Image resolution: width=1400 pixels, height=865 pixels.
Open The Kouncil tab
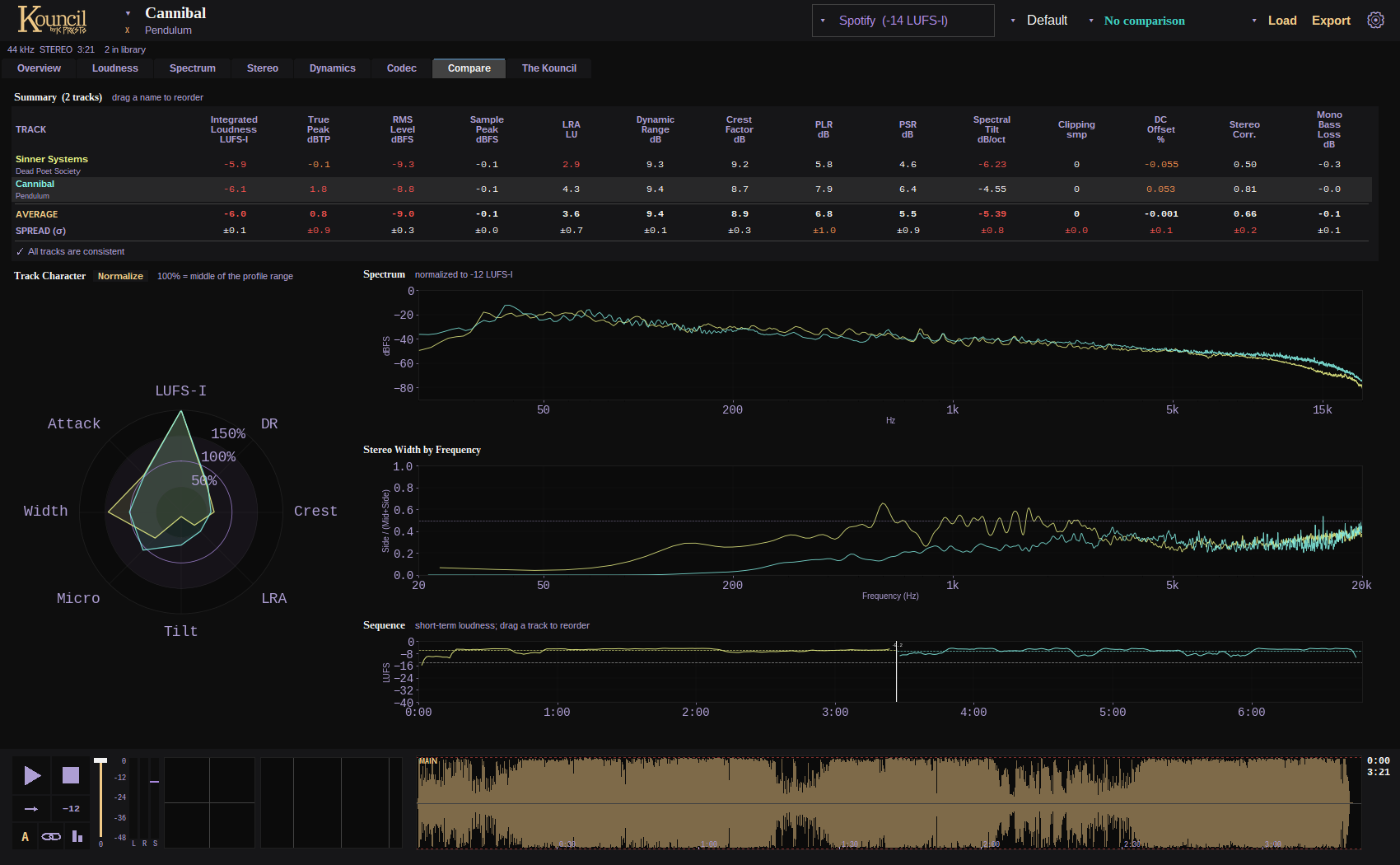[549, 68]
